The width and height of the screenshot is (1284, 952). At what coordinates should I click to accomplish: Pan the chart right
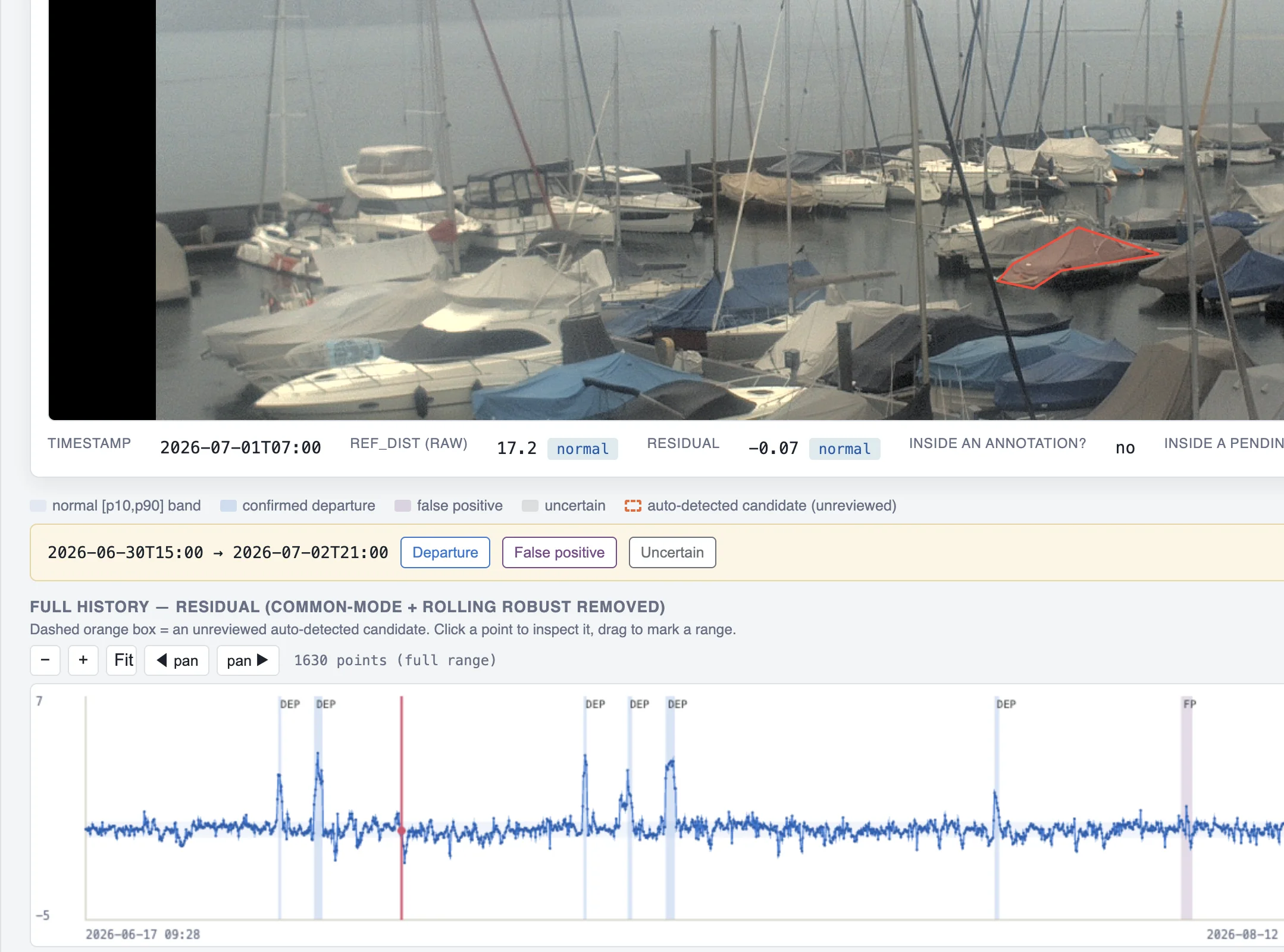point(248,660)
